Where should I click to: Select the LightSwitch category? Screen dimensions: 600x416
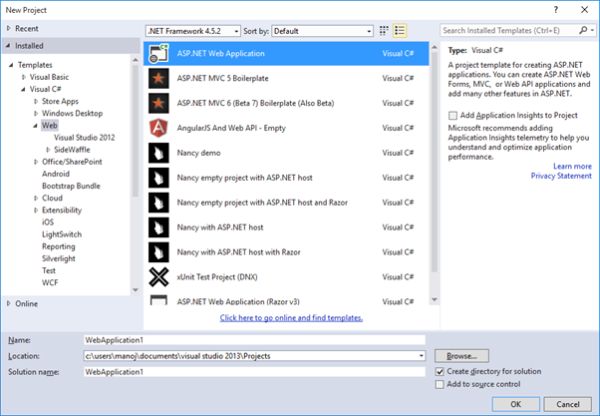(62, 235)
